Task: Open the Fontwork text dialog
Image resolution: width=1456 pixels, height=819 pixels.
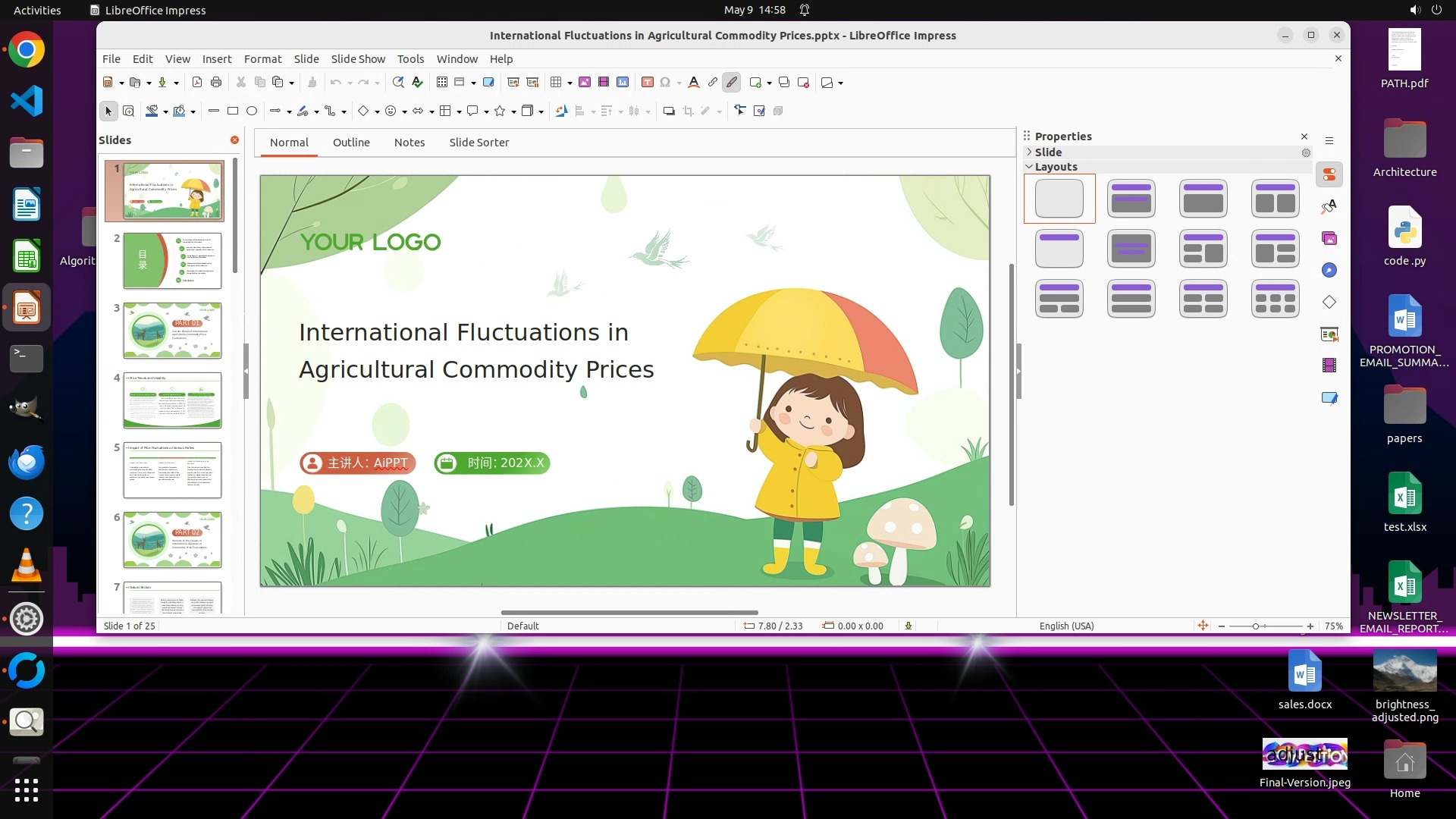Action: [693, 83]
